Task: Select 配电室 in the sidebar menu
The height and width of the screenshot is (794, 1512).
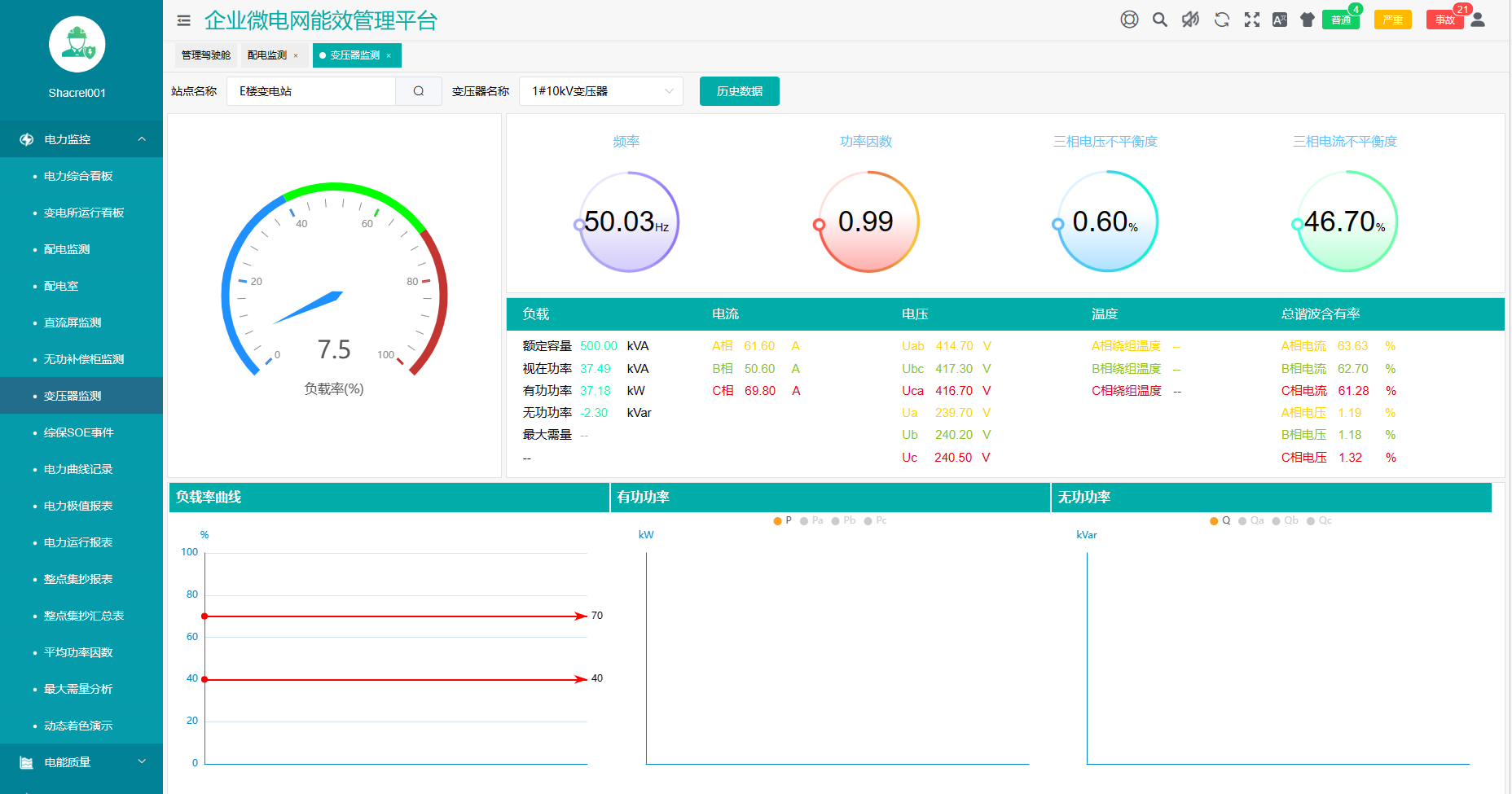Action: pos(61,286)
